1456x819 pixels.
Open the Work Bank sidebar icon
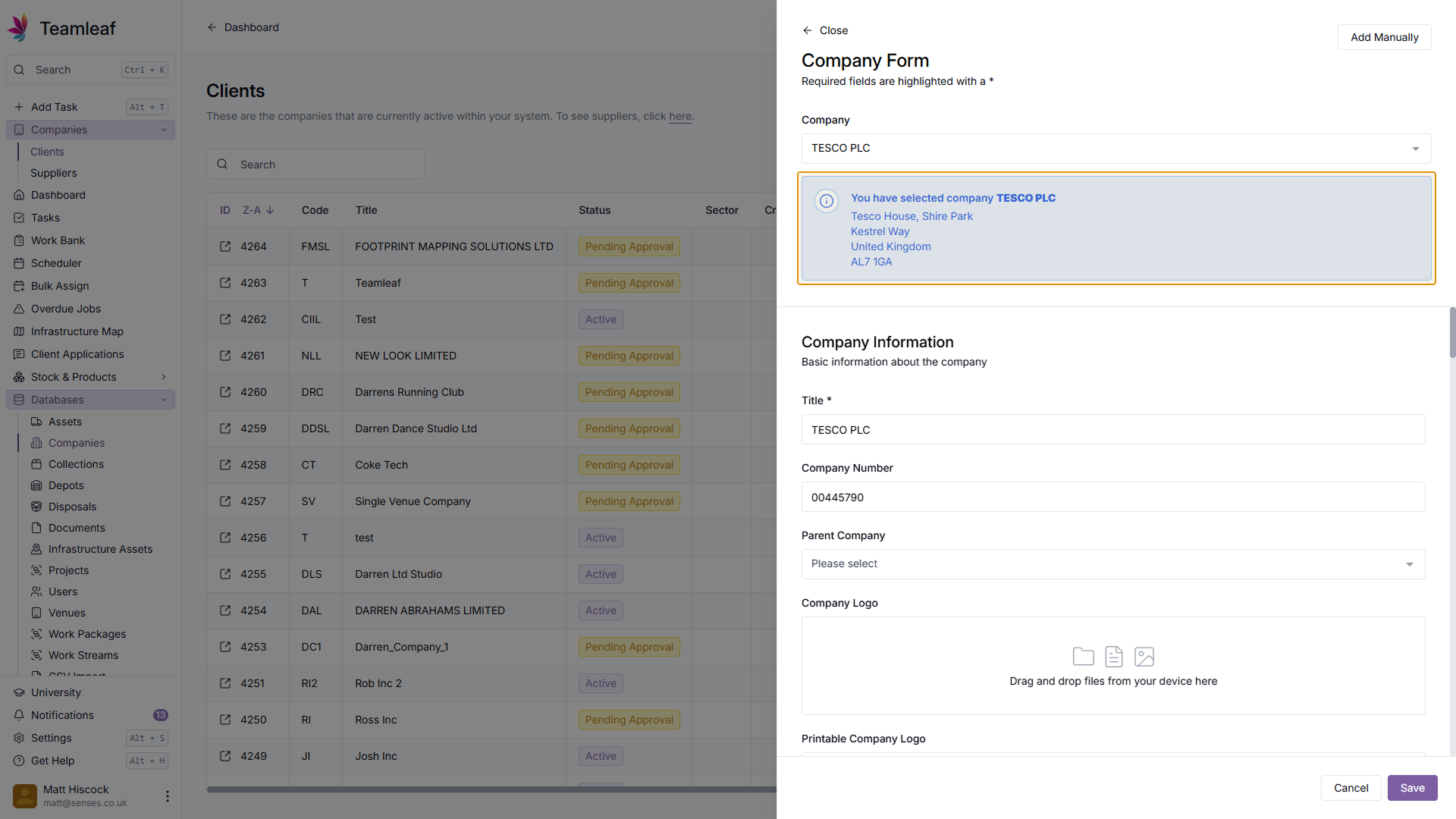pyautogui.click(x=19, y=240)
